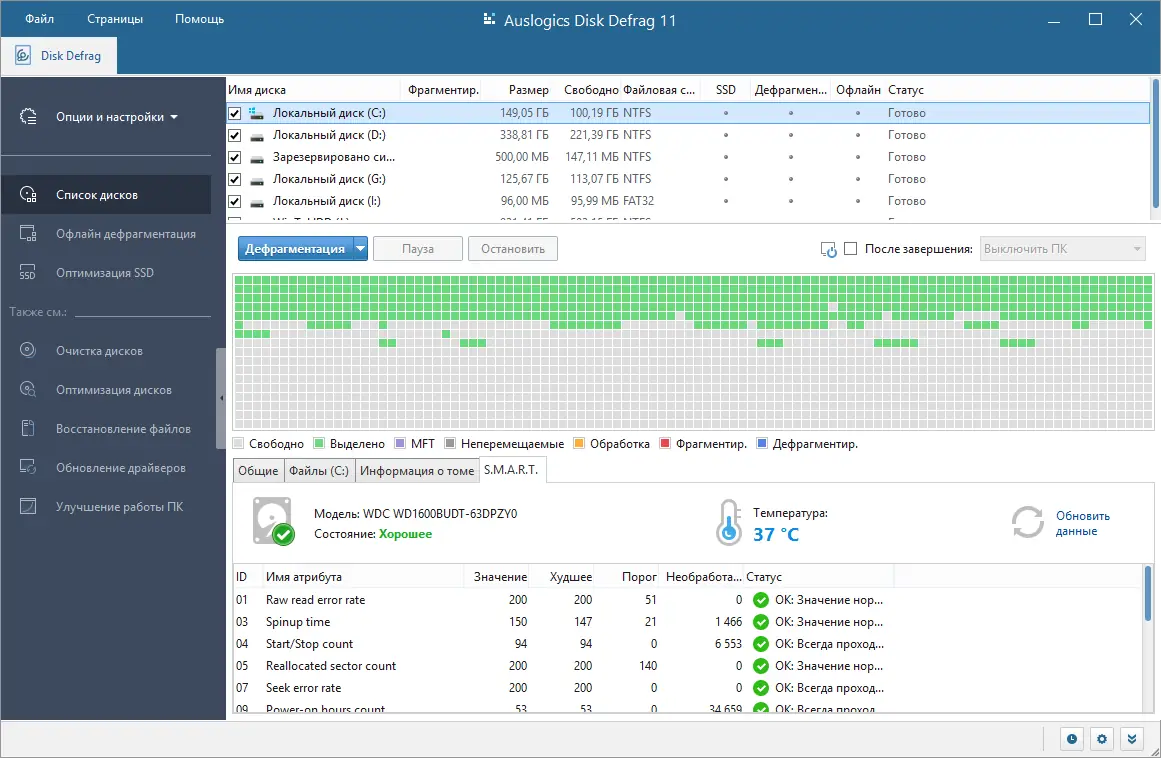Click the Улучшение работы ПК icon
This screenshot has width=1161, height=758.
pyautogui.click(x=27, y=506)
